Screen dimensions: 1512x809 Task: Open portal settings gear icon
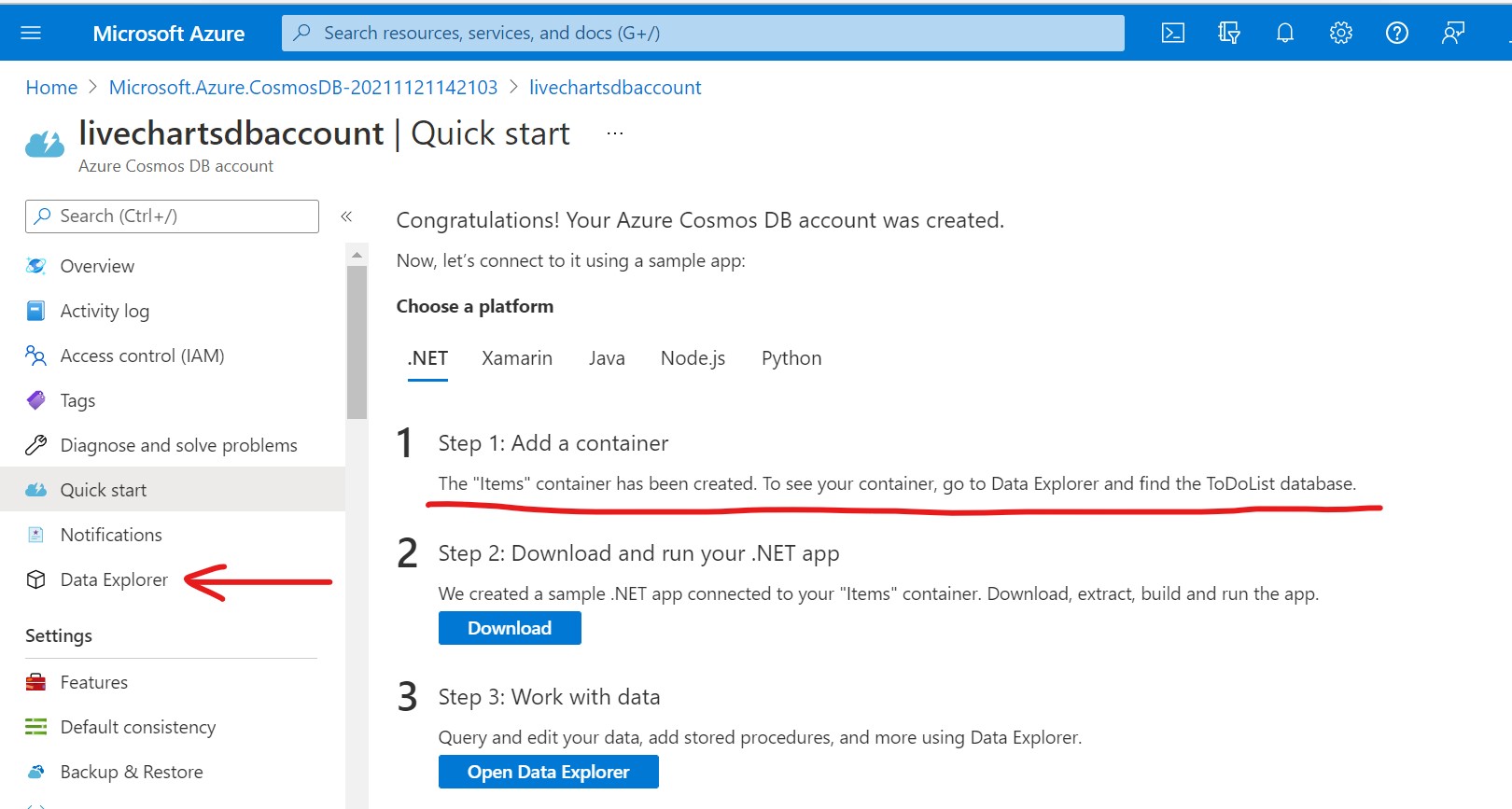pos(1341,34)
